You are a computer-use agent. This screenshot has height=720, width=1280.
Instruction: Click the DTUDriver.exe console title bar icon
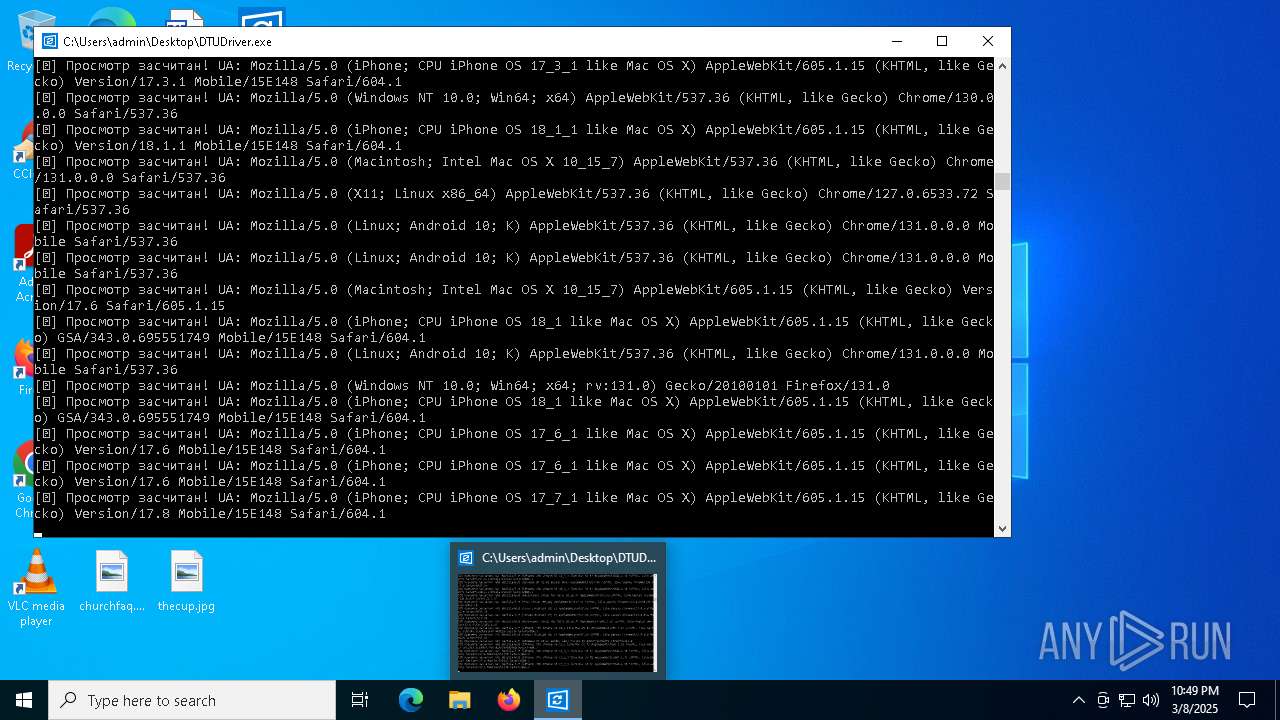pyautogui.click(x=49, y=41)
